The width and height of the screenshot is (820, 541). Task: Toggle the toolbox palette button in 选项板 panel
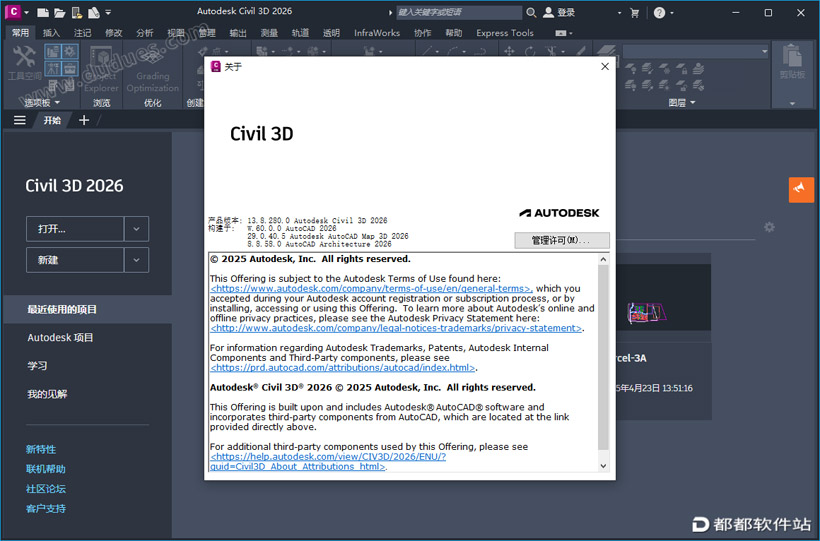pyautogui.click(x=70, y=68)
